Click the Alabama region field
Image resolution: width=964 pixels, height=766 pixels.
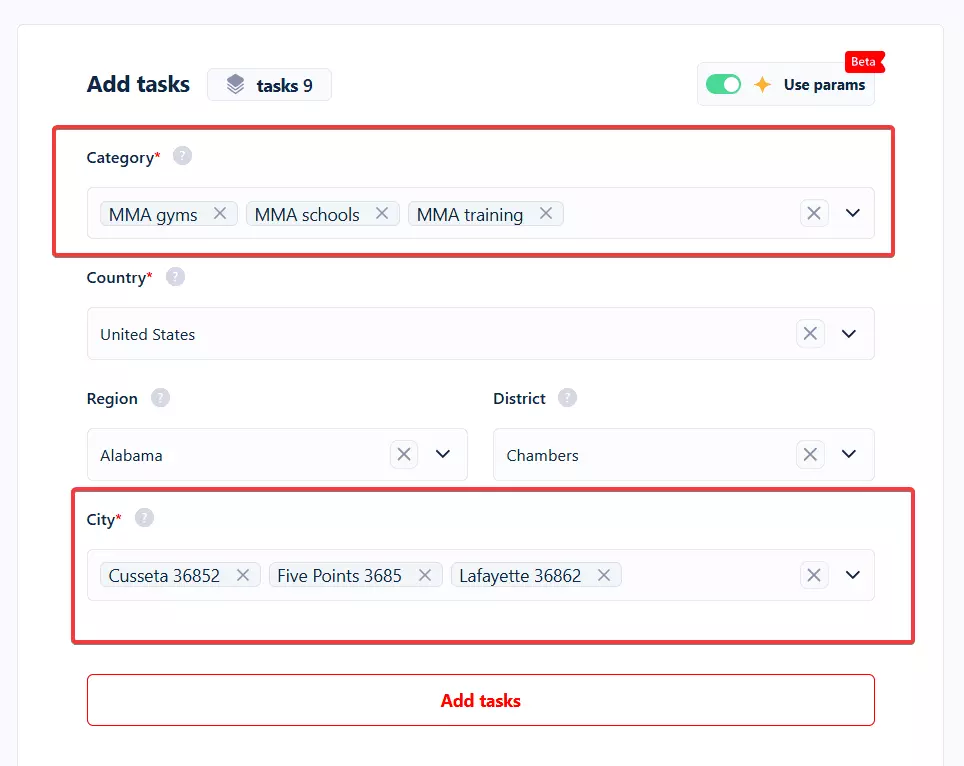[277, 454]
